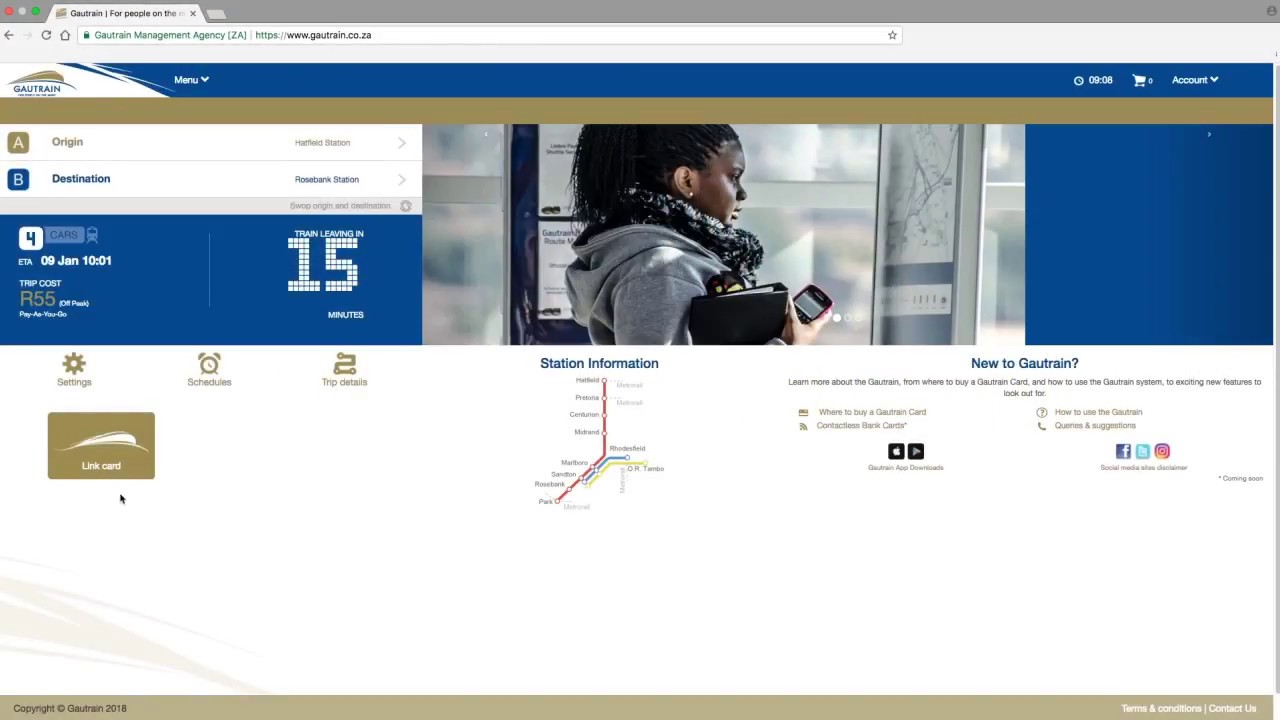Viewport: 1280px width, 720px height.
Task: Click the Station Information route map
Action: click(599, 443)
